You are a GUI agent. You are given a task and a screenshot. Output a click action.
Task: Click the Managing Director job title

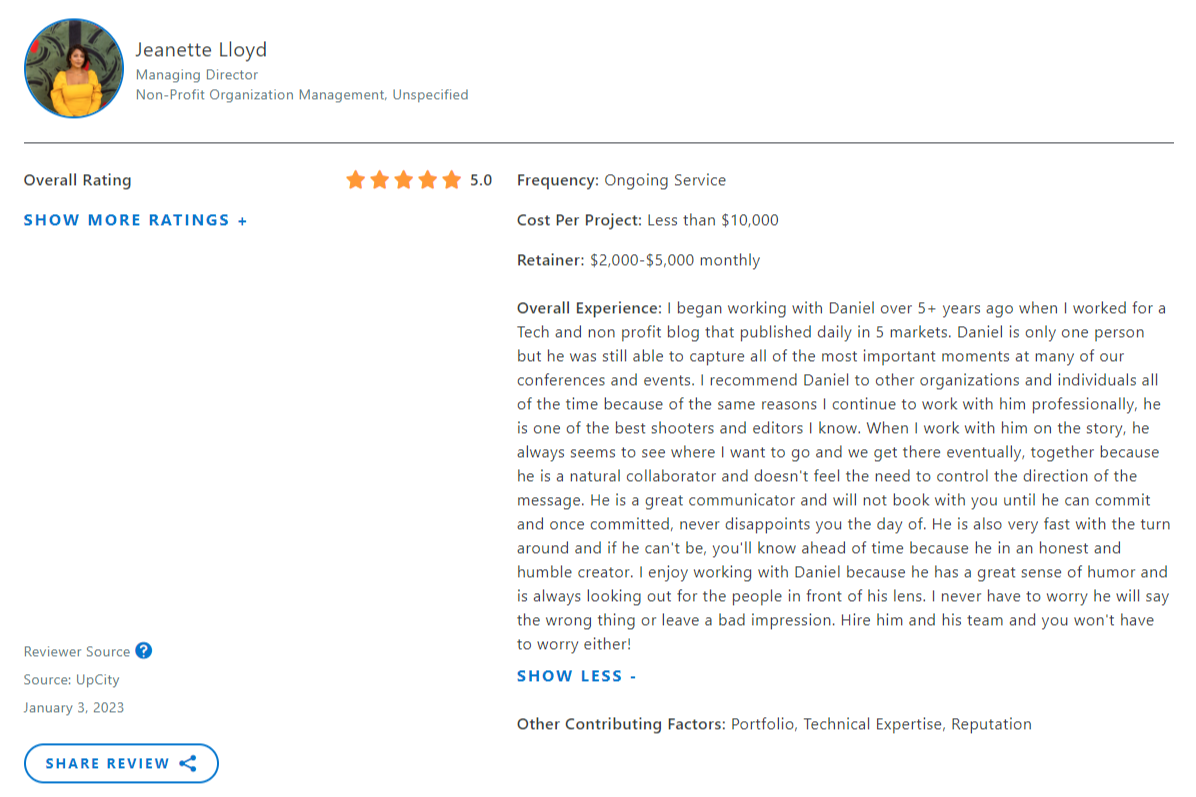(197, 75)
